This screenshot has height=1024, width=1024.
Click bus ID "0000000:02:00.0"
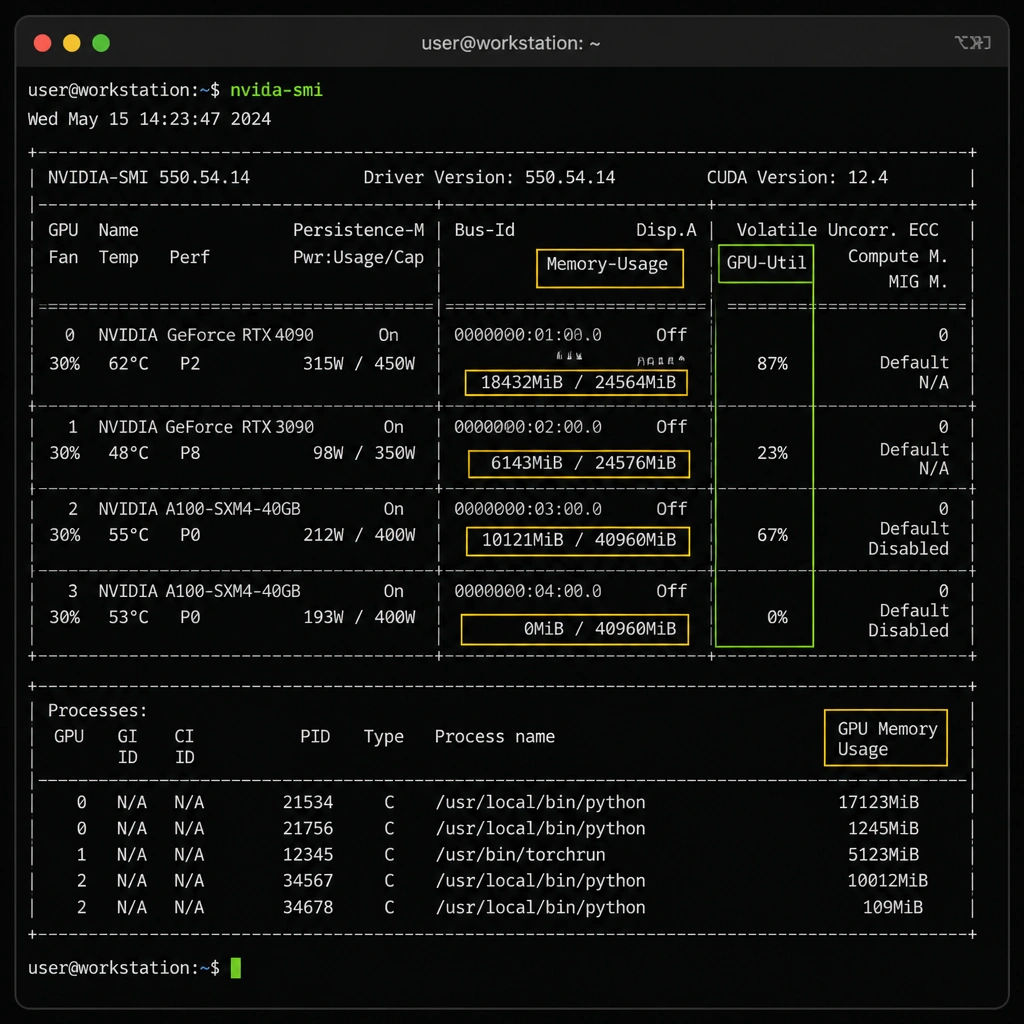(528, 427)
